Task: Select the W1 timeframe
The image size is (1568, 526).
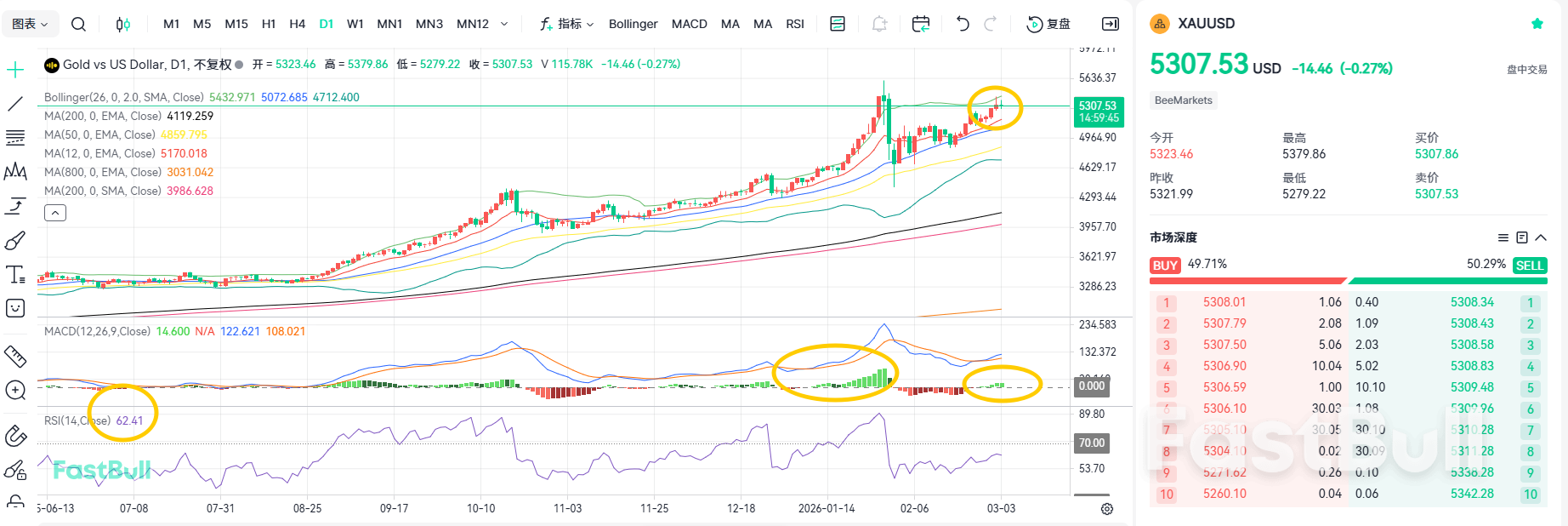Action: (x=355, y=24)
